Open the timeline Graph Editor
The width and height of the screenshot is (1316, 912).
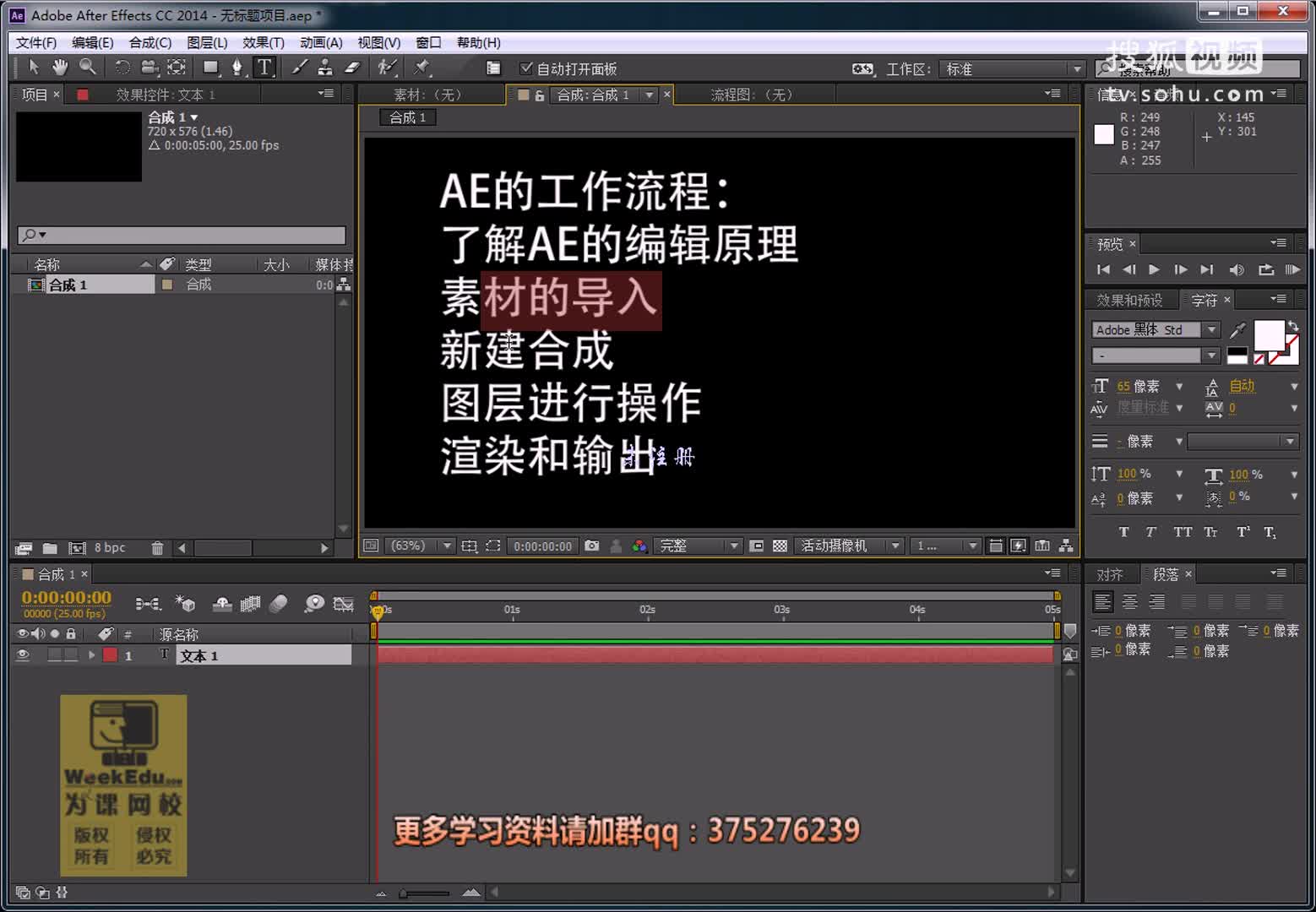[x=343, y=603]
